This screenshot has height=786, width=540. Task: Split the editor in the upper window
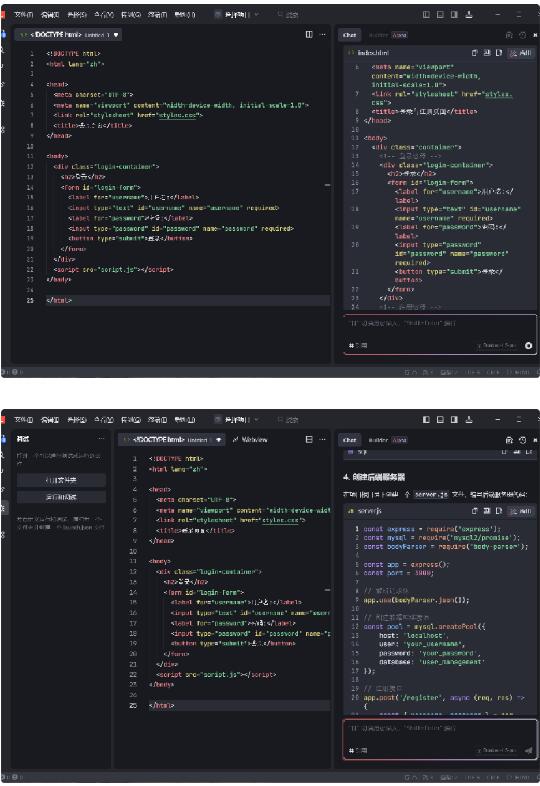point(309,35)
